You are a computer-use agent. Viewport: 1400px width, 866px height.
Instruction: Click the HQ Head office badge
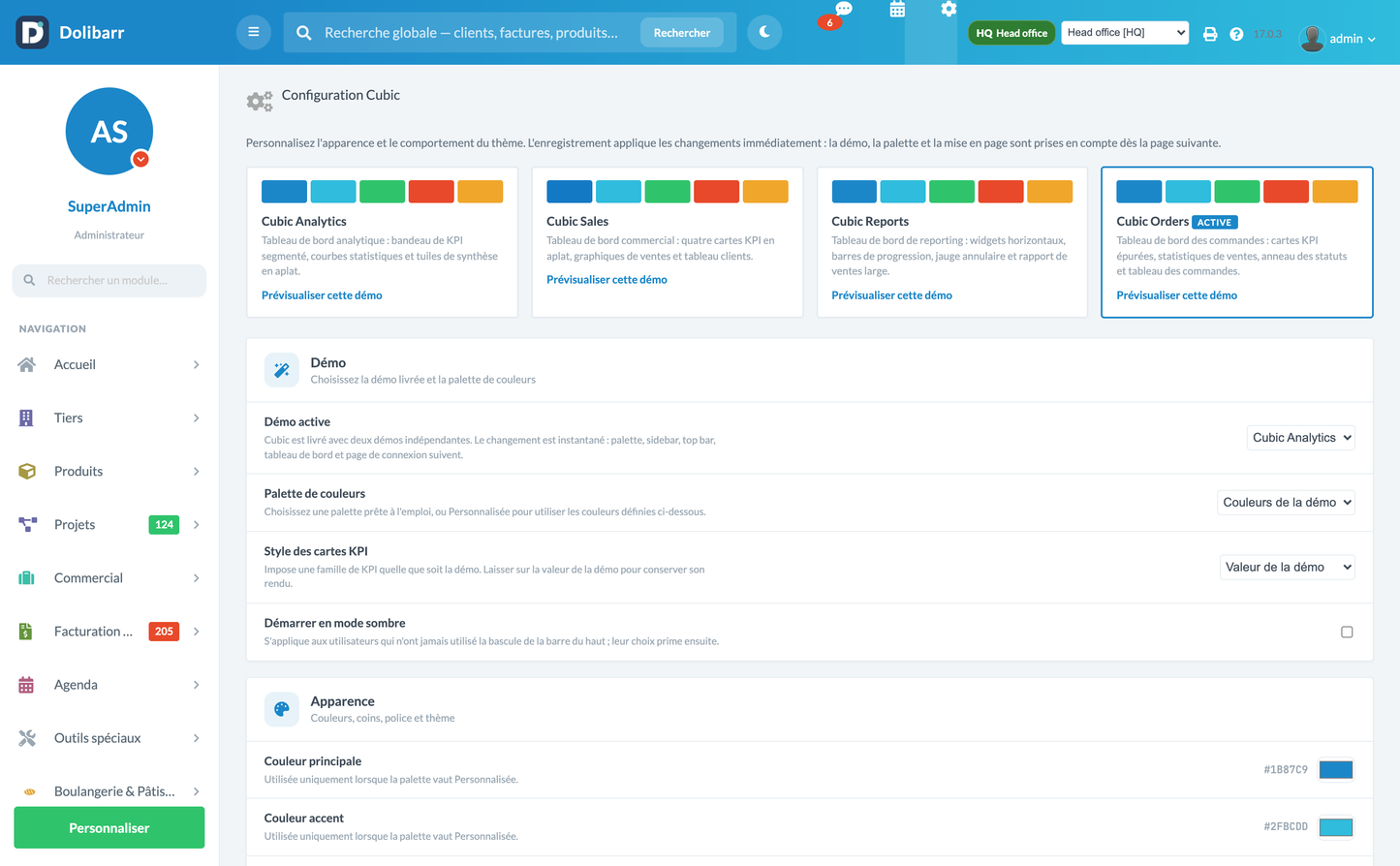click(x=1011, y=33)
